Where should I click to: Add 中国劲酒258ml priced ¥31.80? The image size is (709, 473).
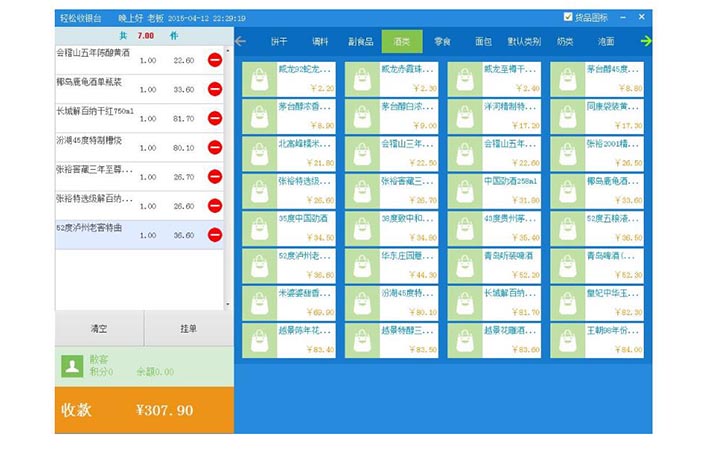494,191
